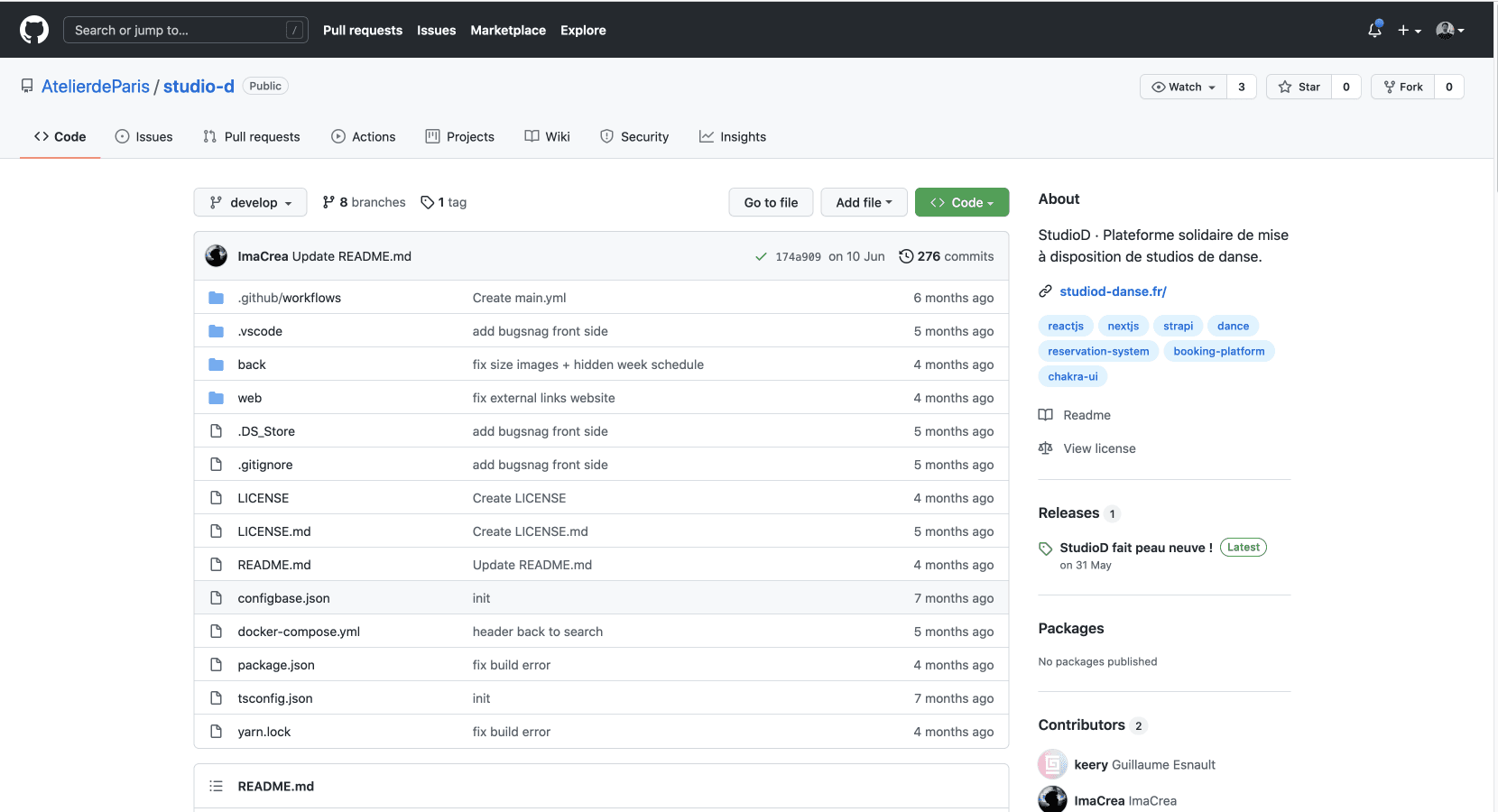
Task: Select the strapi topic tag
Action: 1179,326
